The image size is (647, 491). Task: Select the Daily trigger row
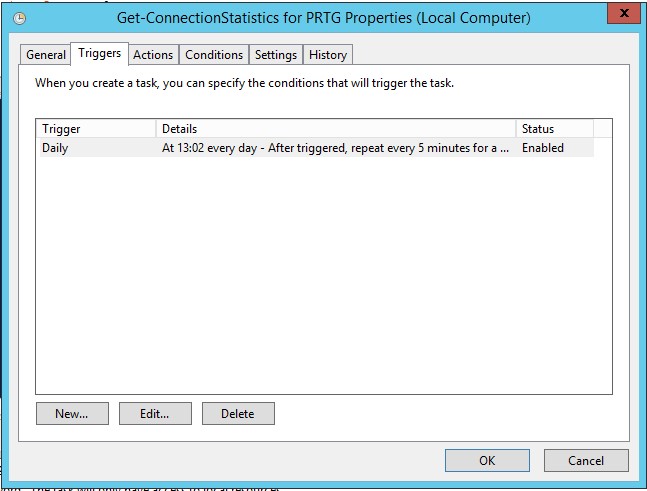56,148
